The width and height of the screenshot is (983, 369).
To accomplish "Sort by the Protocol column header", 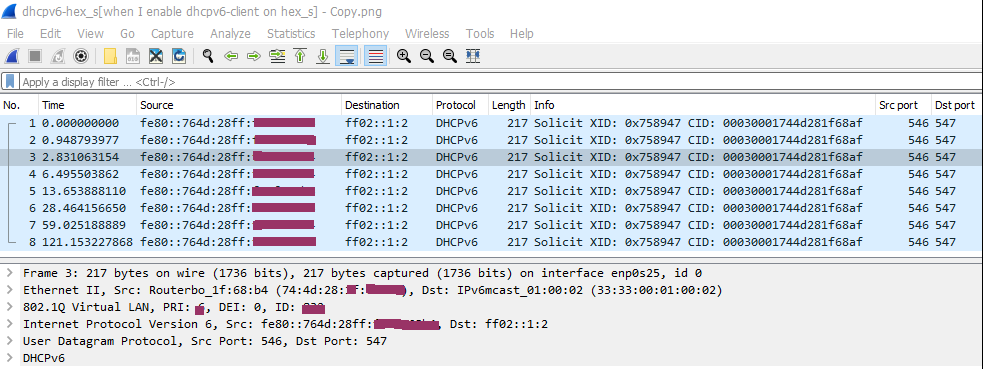I will 461,105.
